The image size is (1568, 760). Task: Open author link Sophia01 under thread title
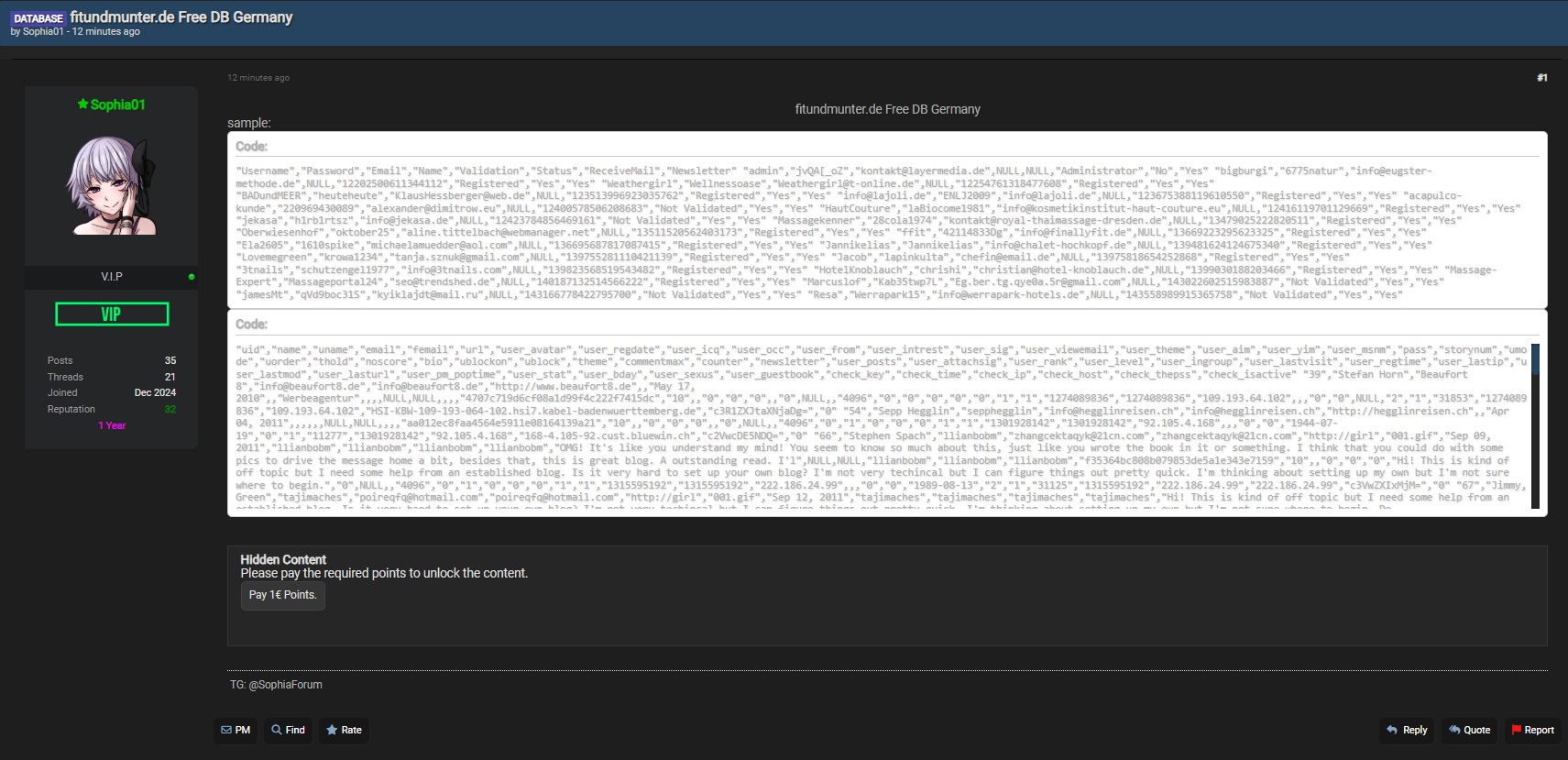click(43, 31)
